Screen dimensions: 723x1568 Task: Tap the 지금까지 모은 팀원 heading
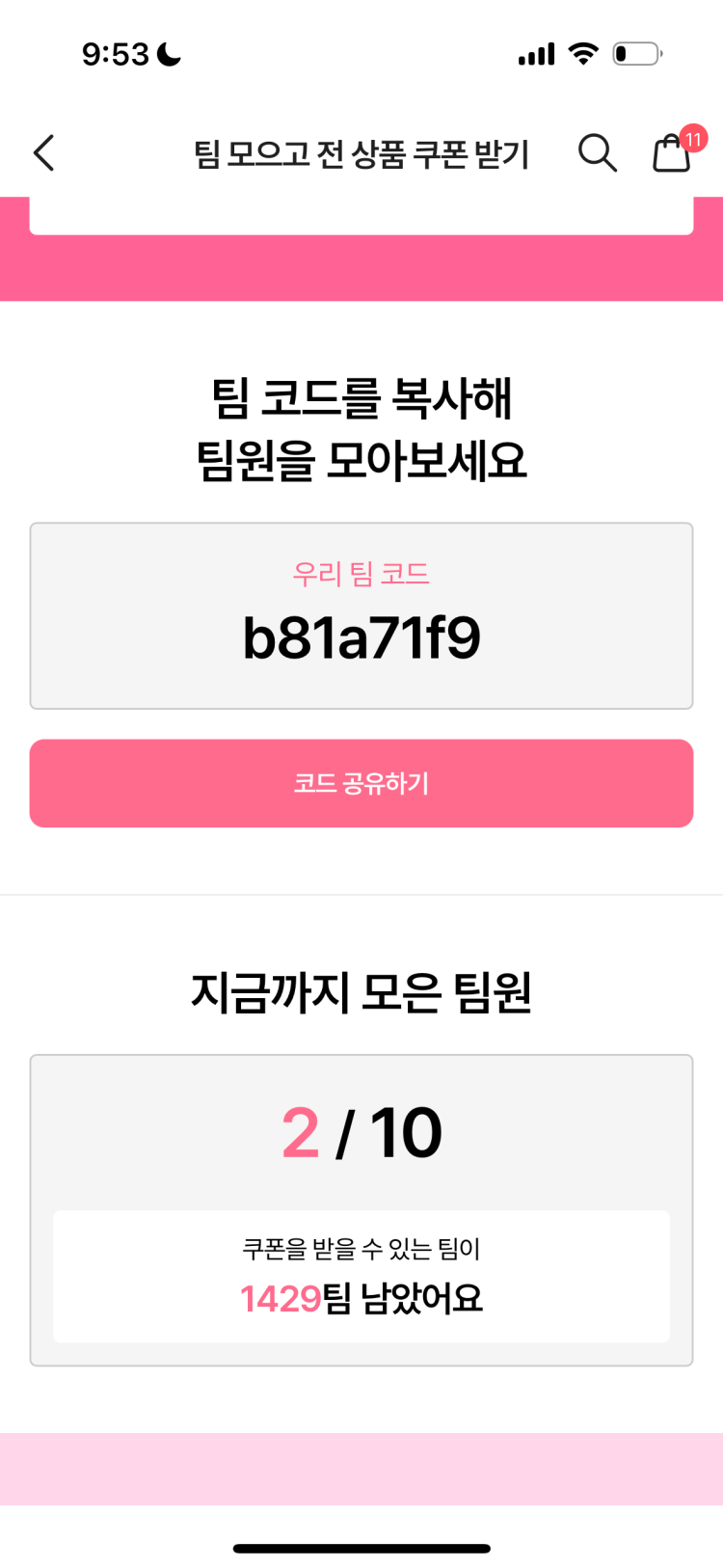[361, 992]
